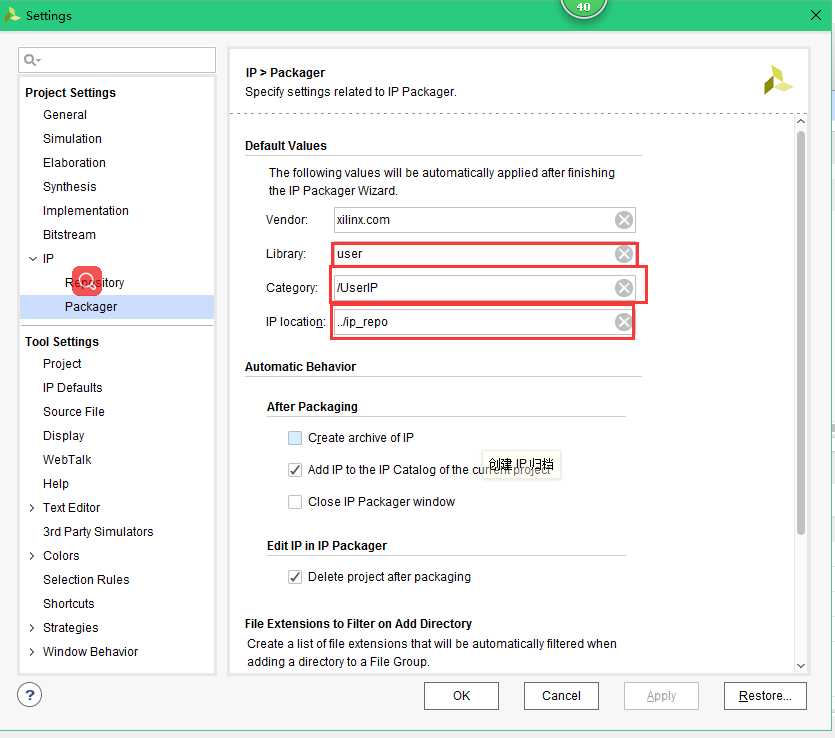Focus the settings search field
835x738 pixels.
coord(117,60)
